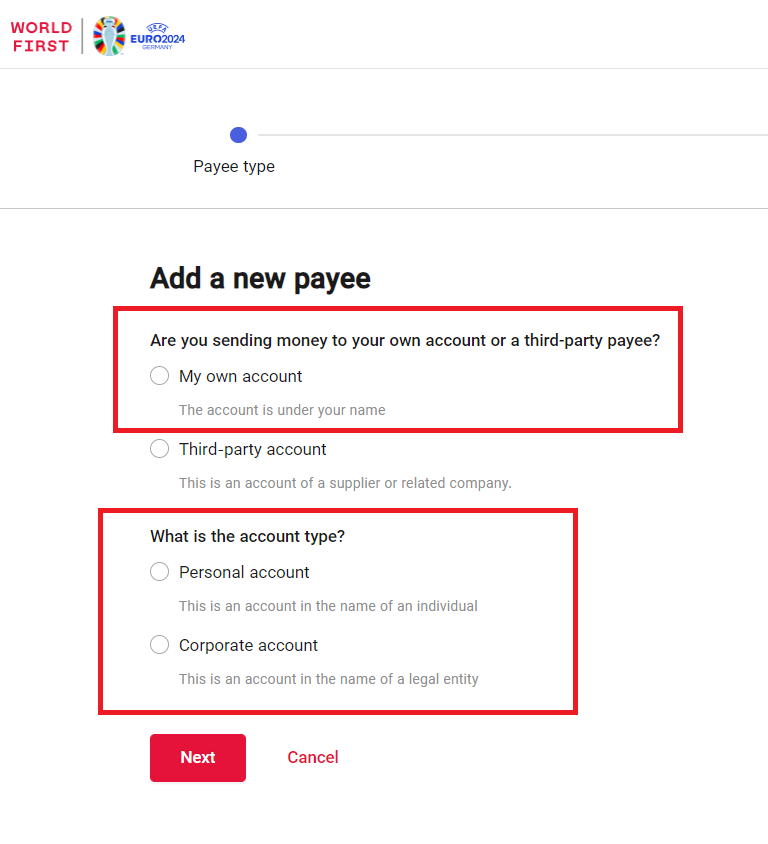
Task: Click the blue Payee type step dot
Action: (x=238, y=135)
